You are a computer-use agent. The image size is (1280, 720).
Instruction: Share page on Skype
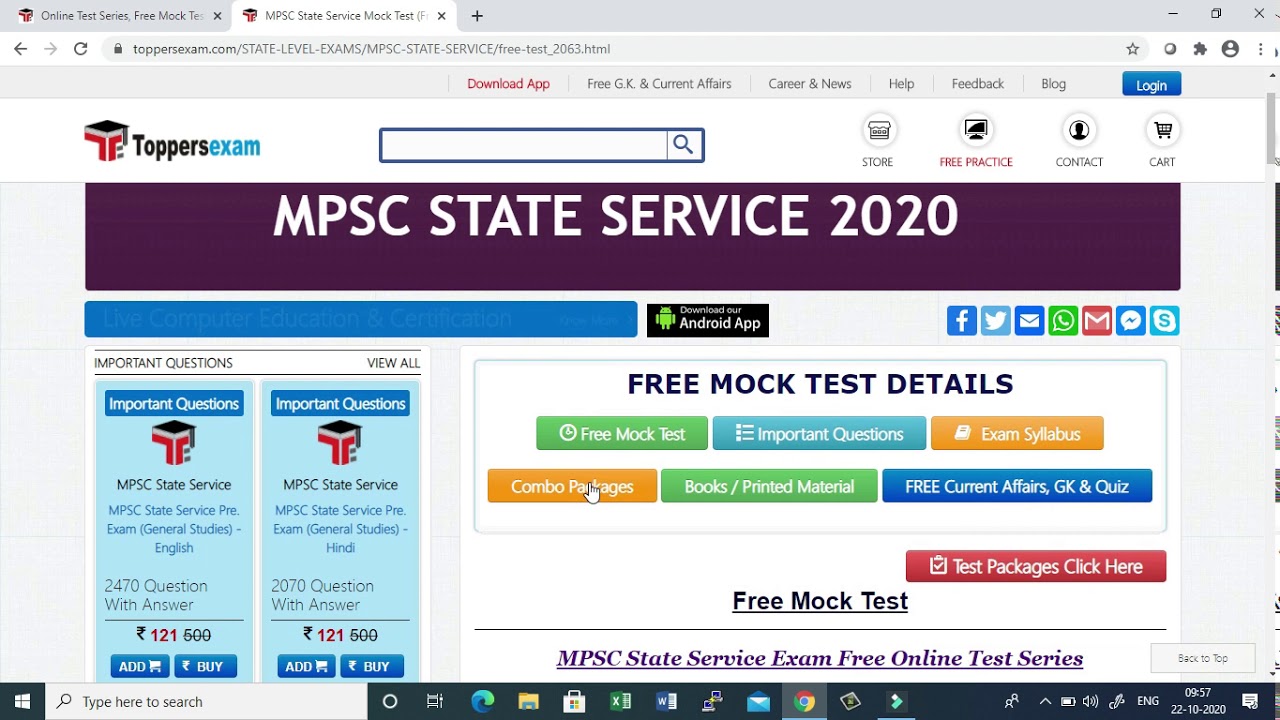pyautogui.click(x=1164, y=321)
